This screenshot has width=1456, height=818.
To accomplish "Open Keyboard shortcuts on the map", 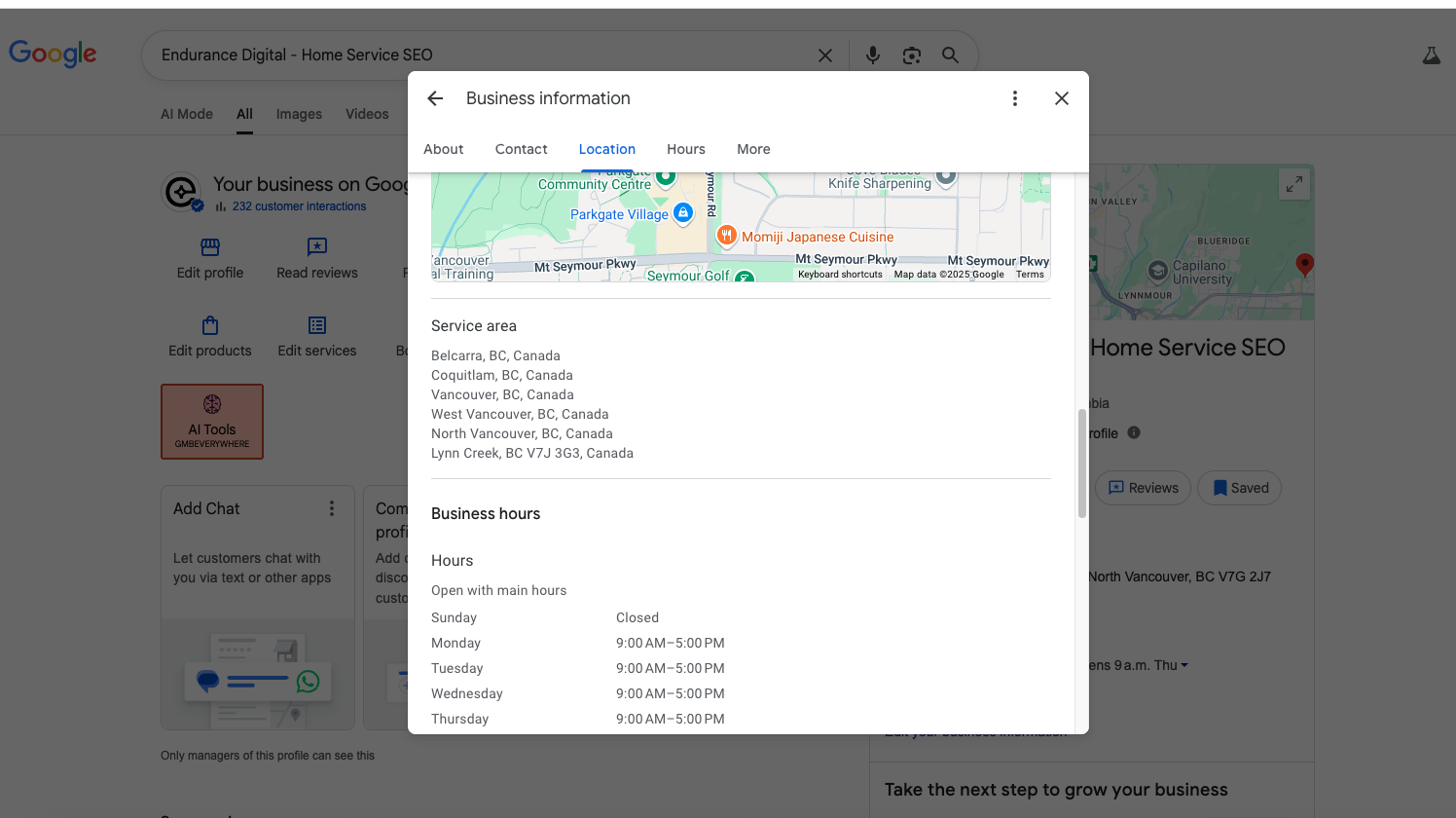I will coord(840,275).
